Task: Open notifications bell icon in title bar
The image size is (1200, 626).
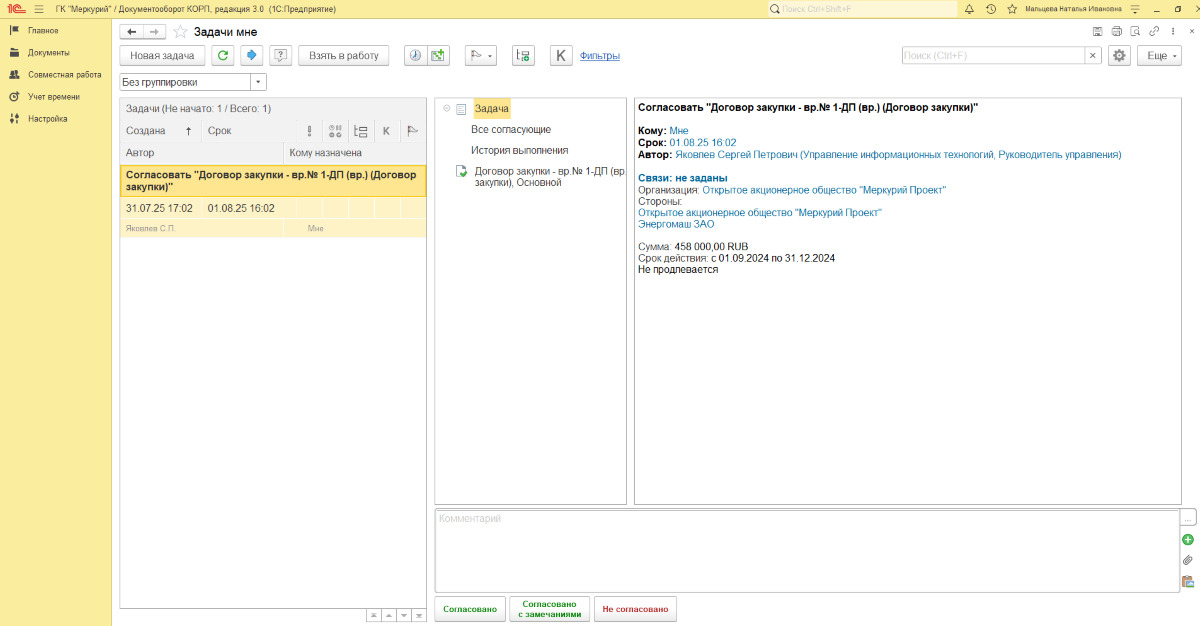Action: [969, 9]
